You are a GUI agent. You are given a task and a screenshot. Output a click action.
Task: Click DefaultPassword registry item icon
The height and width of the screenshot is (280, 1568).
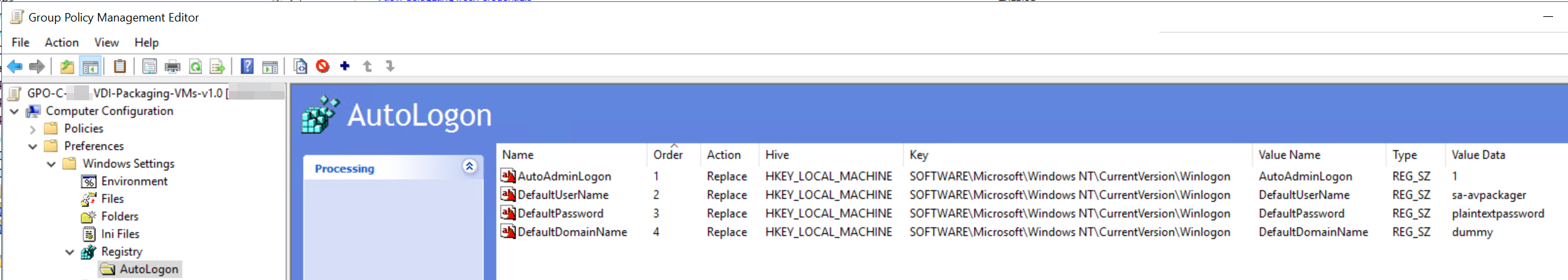508,213
